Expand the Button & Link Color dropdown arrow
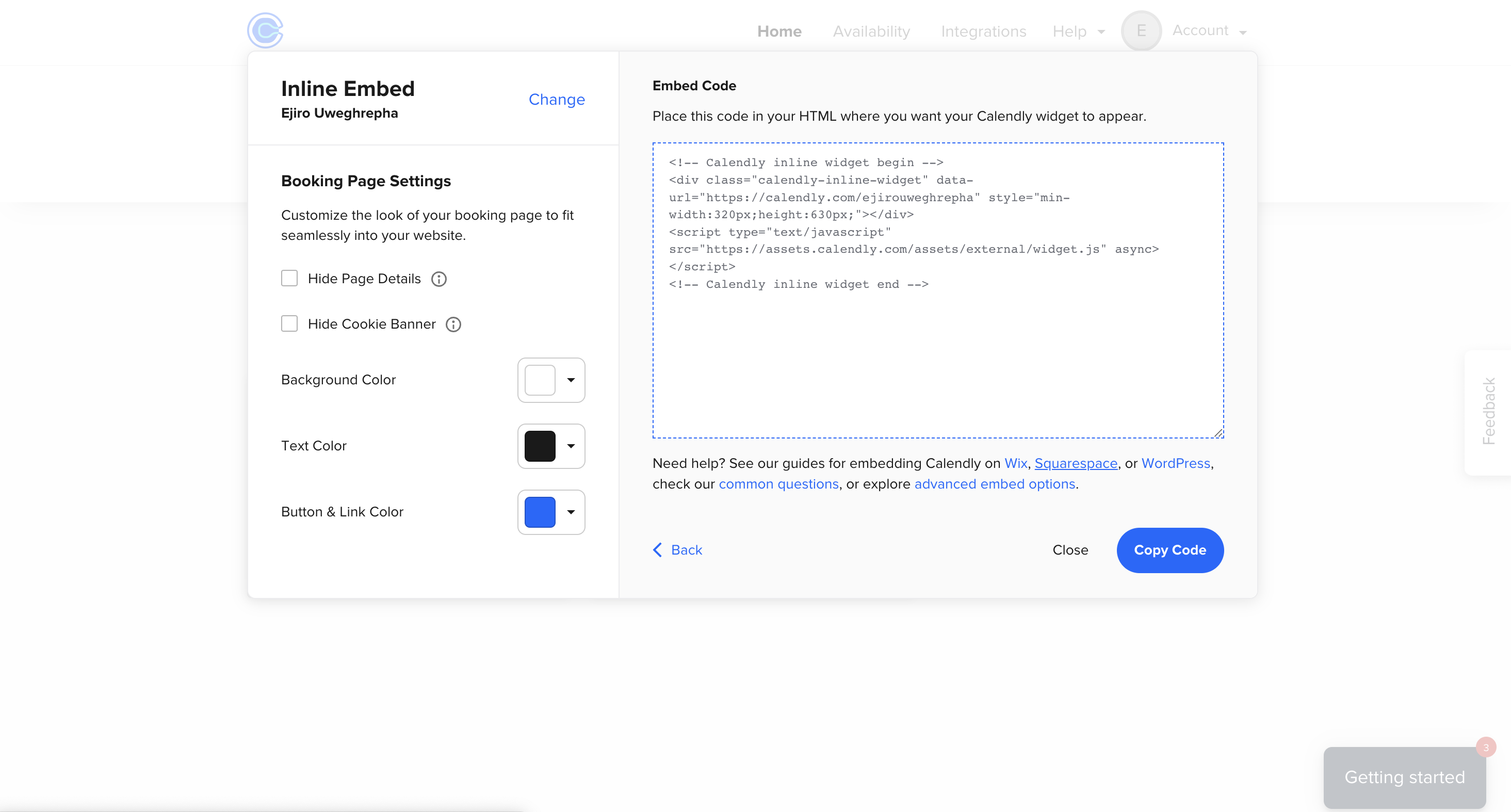Viewport: 1511px width, 812px height. 571,512
